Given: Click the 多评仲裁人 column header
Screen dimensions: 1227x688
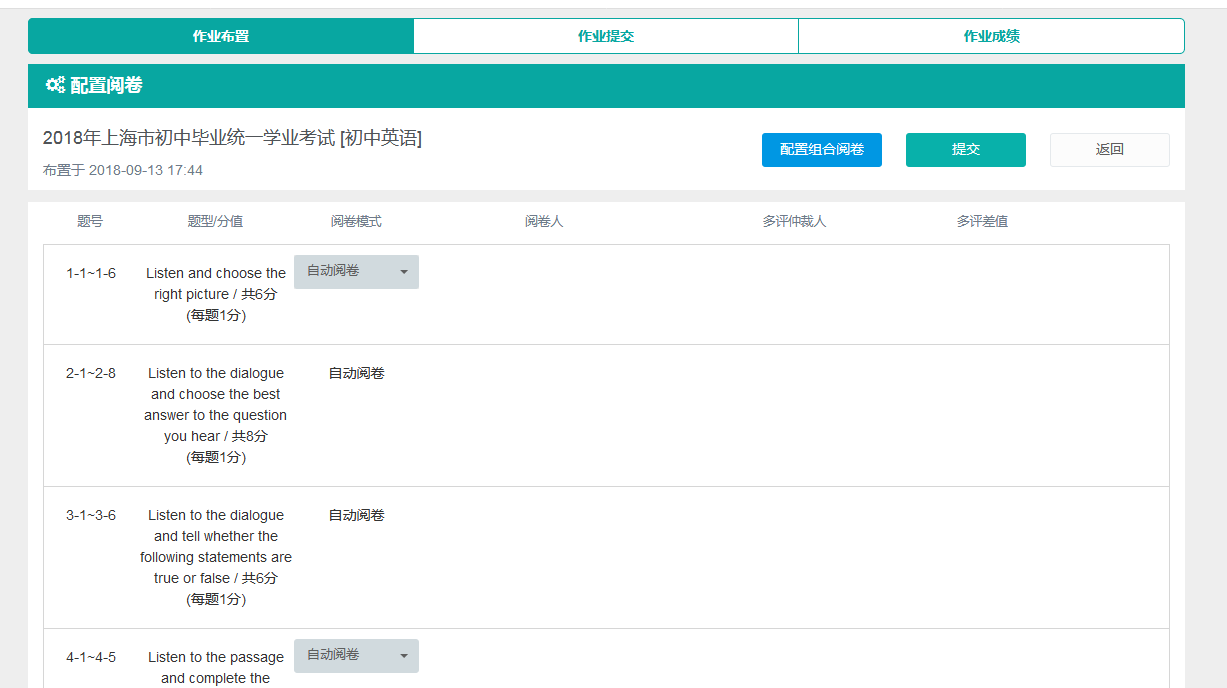Looking at the screenshot, I should 794,221.
